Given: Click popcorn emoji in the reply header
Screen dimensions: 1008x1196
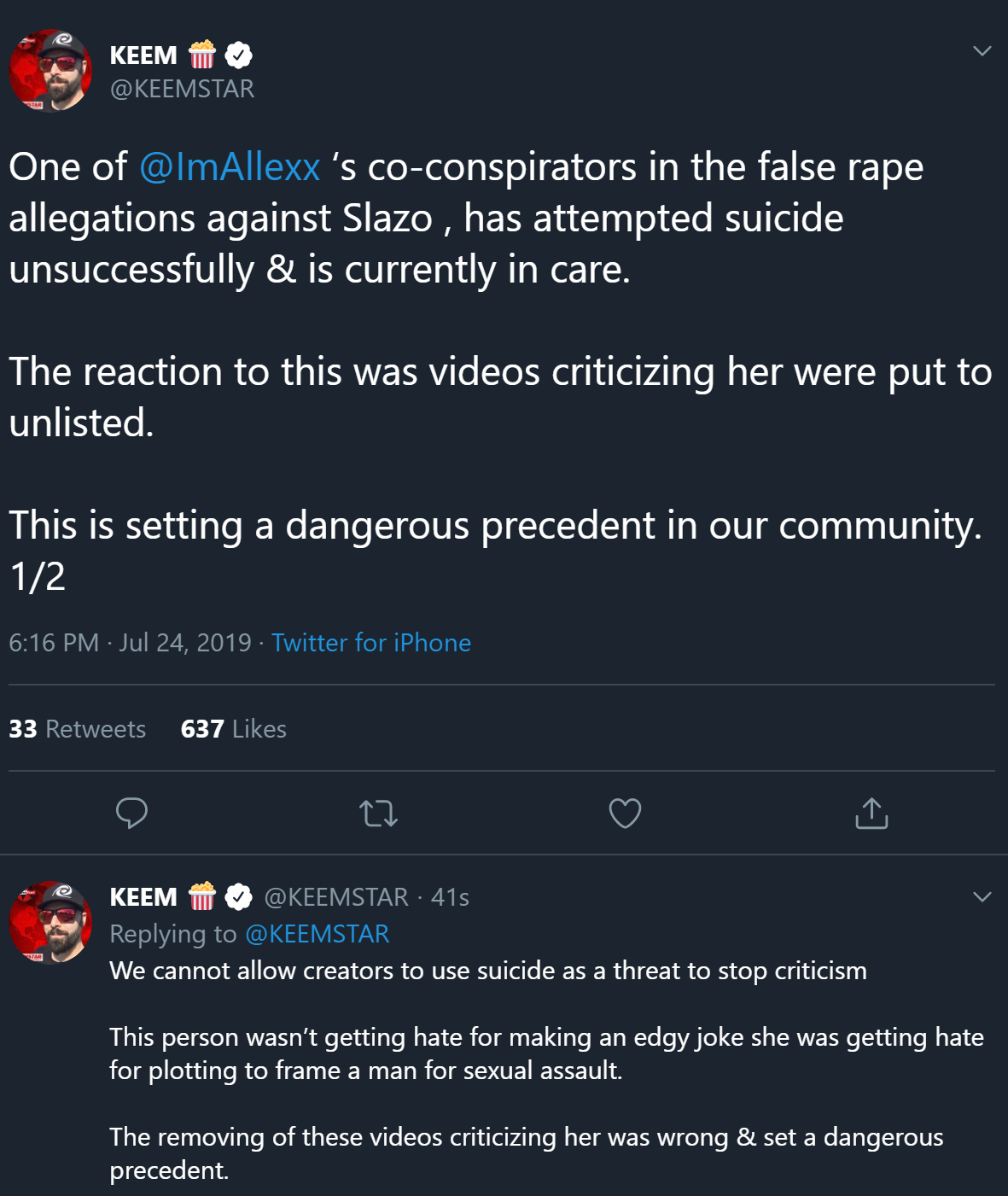Looking at the screenshot, I should 202,897.
